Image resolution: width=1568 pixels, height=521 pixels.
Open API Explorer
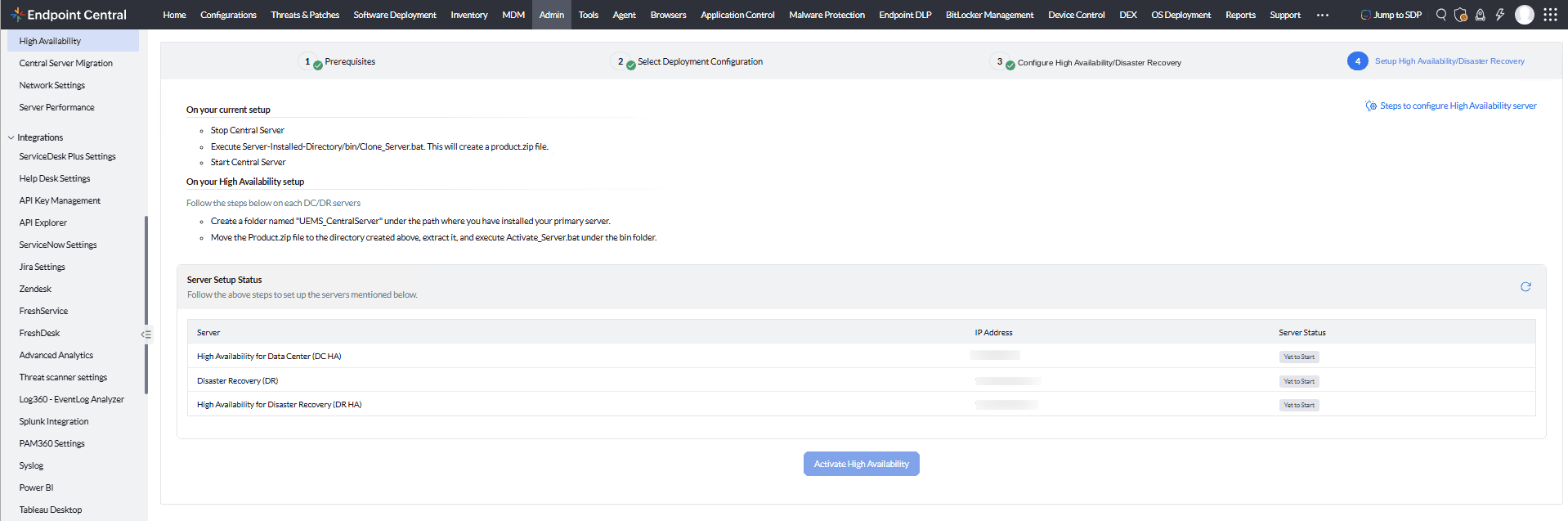pos(43,222)
